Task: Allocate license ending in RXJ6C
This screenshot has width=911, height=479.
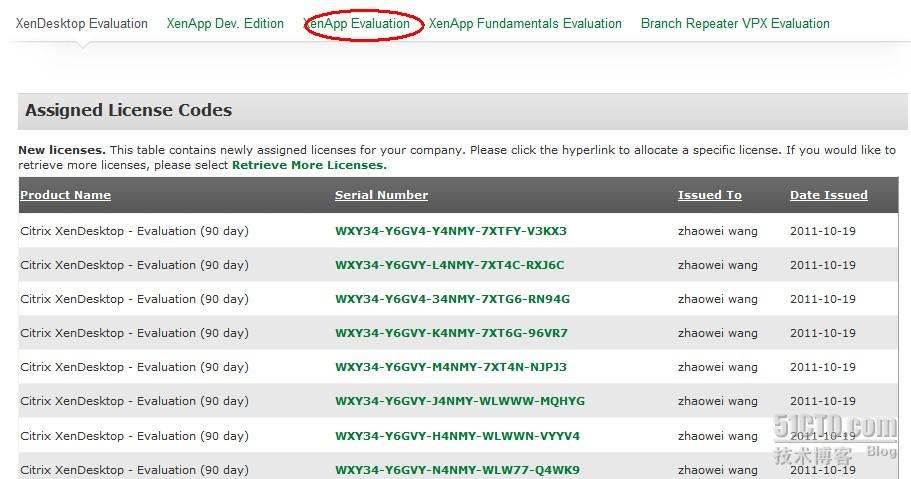Action: (x=449, y=265)
